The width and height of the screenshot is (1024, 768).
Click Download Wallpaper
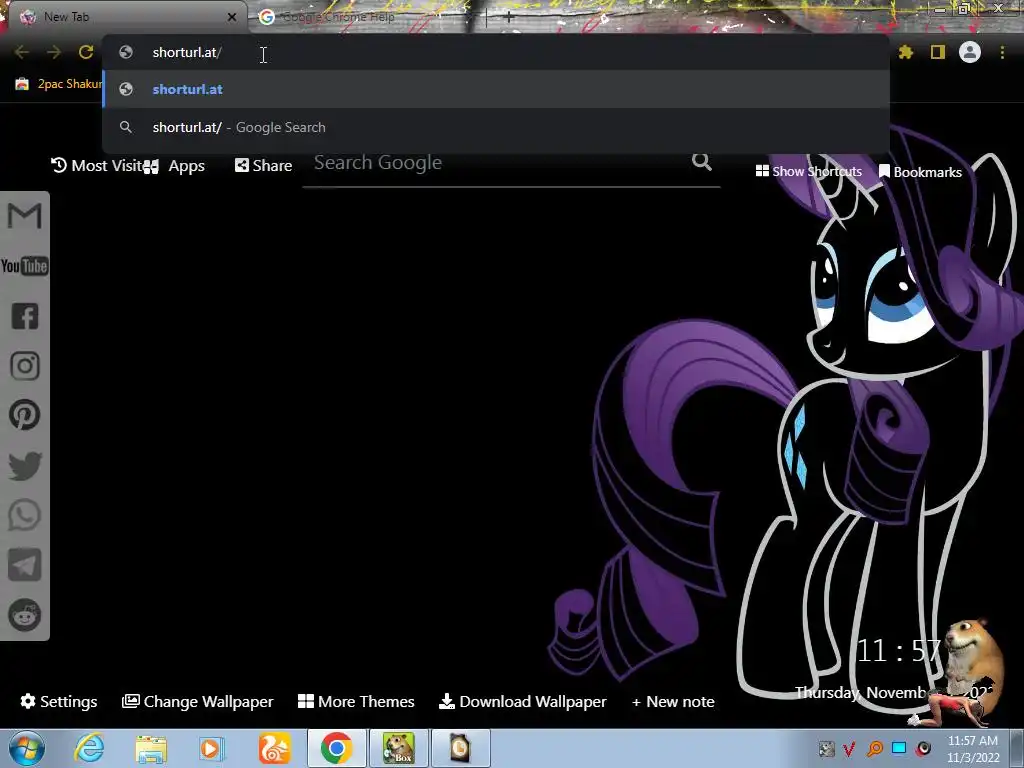point(522,701)
